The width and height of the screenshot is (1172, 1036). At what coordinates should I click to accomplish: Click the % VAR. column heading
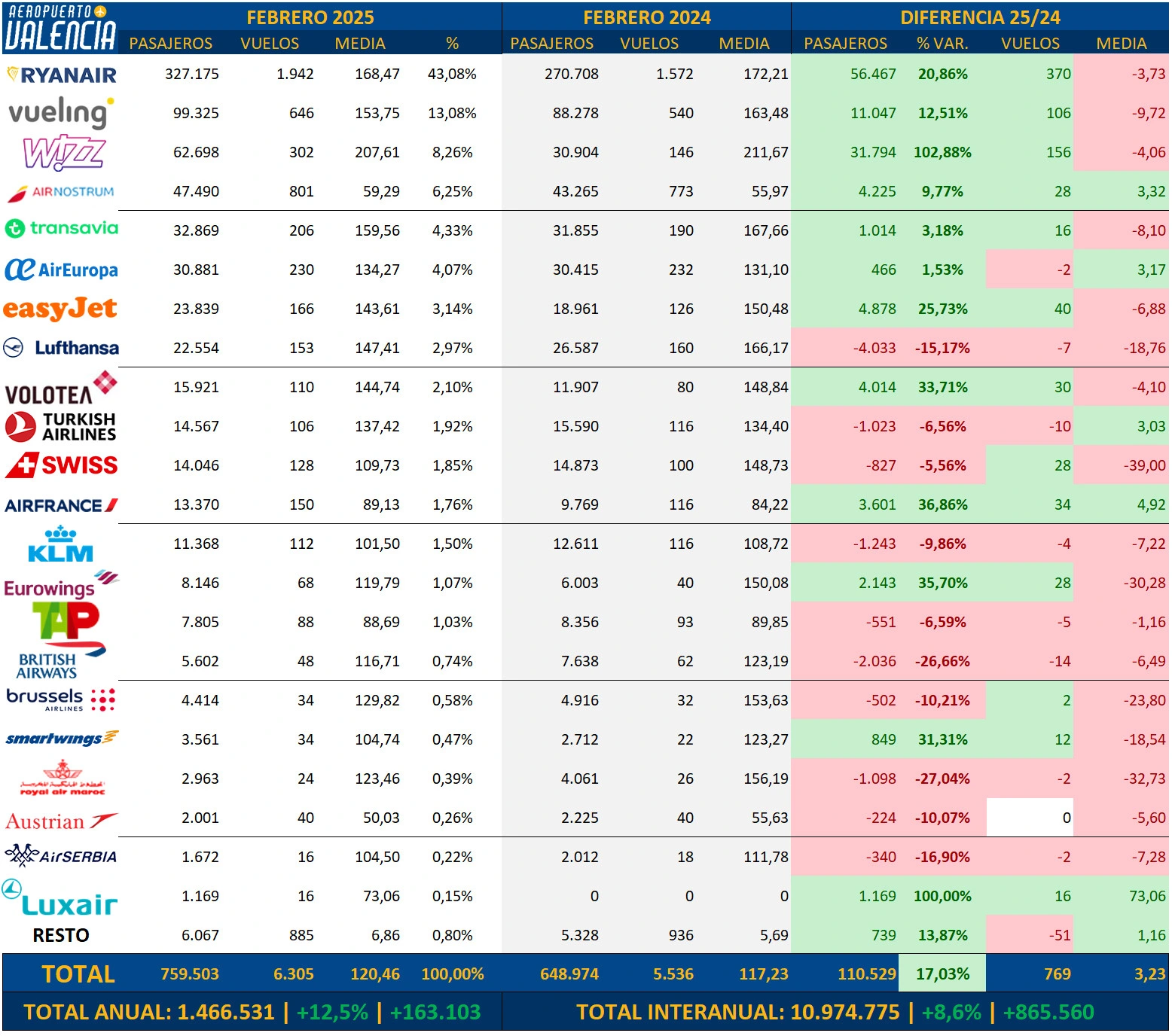[942, 44]
